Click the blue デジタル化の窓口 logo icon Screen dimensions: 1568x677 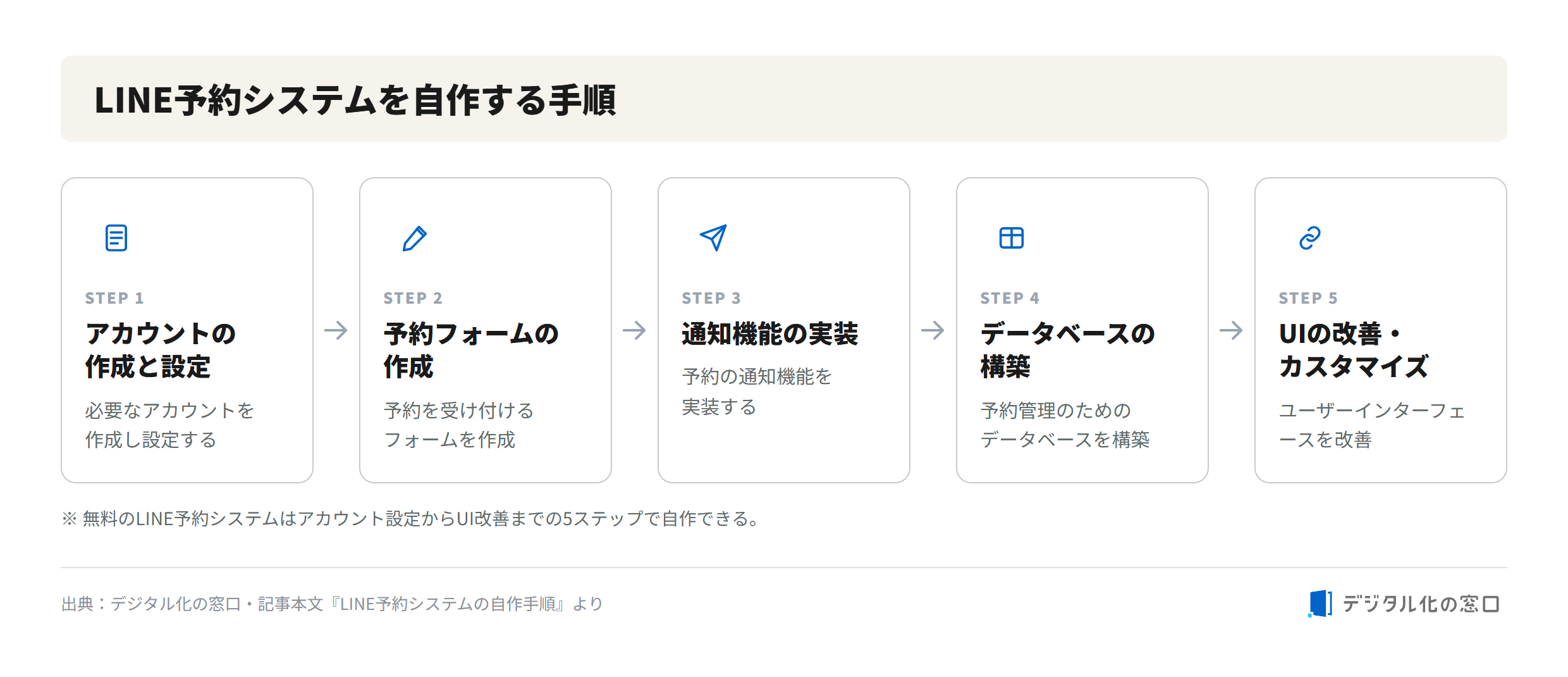(1320, 604)
